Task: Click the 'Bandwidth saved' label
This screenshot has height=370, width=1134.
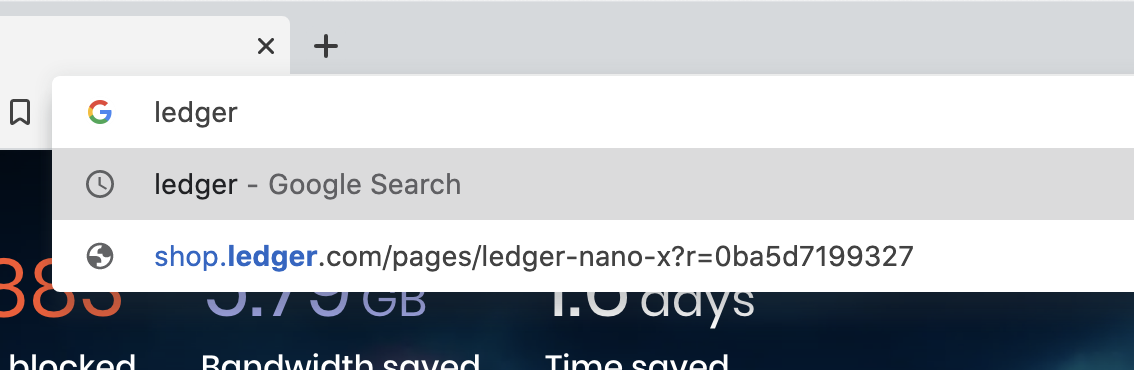Action: tap(340, 361)
